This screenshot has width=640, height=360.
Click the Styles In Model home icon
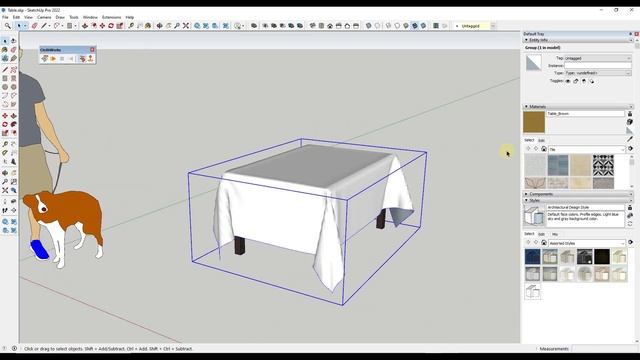[x=544, y=243]
